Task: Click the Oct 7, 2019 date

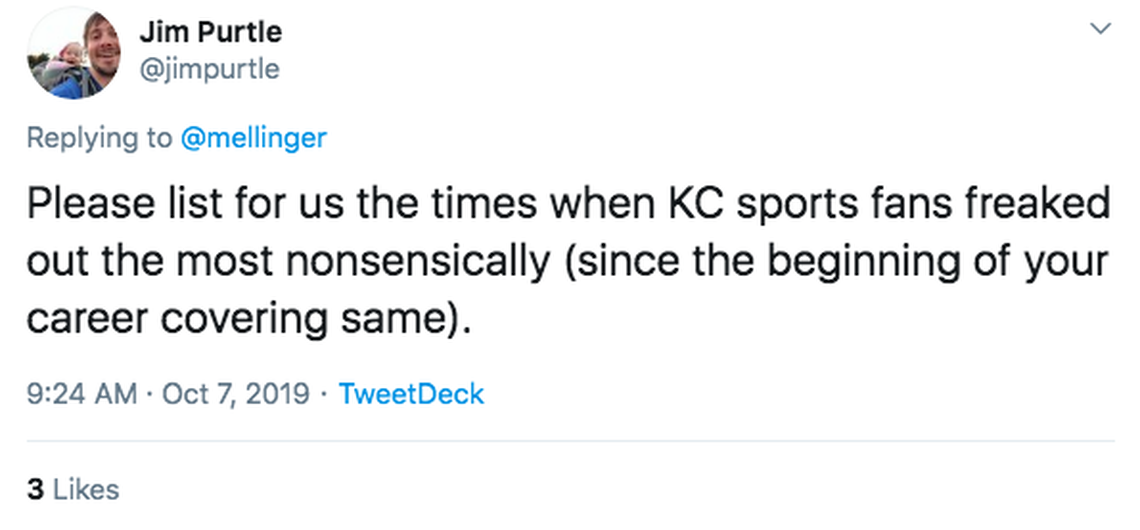Action: click(x=235, y=393)
